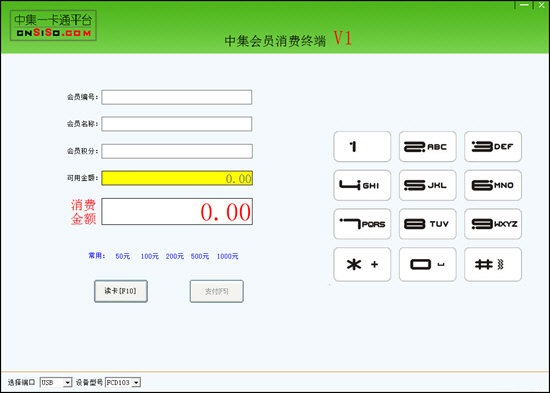Tap the keypad key 0

click(x=428, y=264)
